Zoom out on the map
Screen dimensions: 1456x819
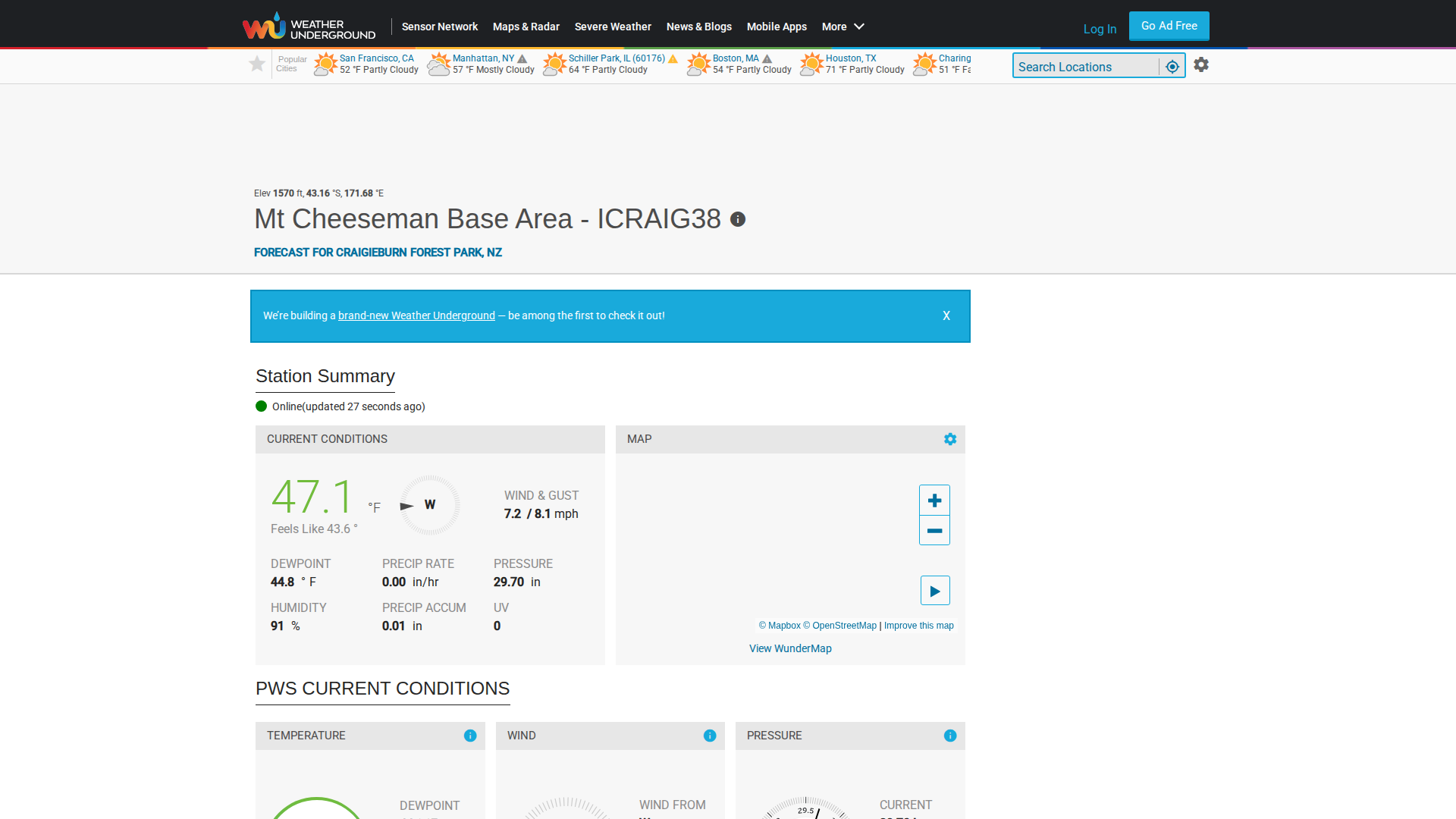click(x=934, y=531)
